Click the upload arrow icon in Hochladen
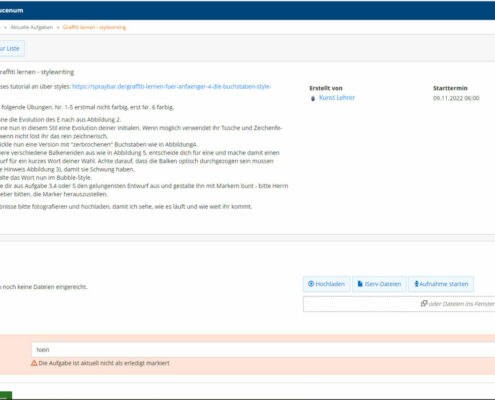Viewport: 495px width, 400px height. 311,284
